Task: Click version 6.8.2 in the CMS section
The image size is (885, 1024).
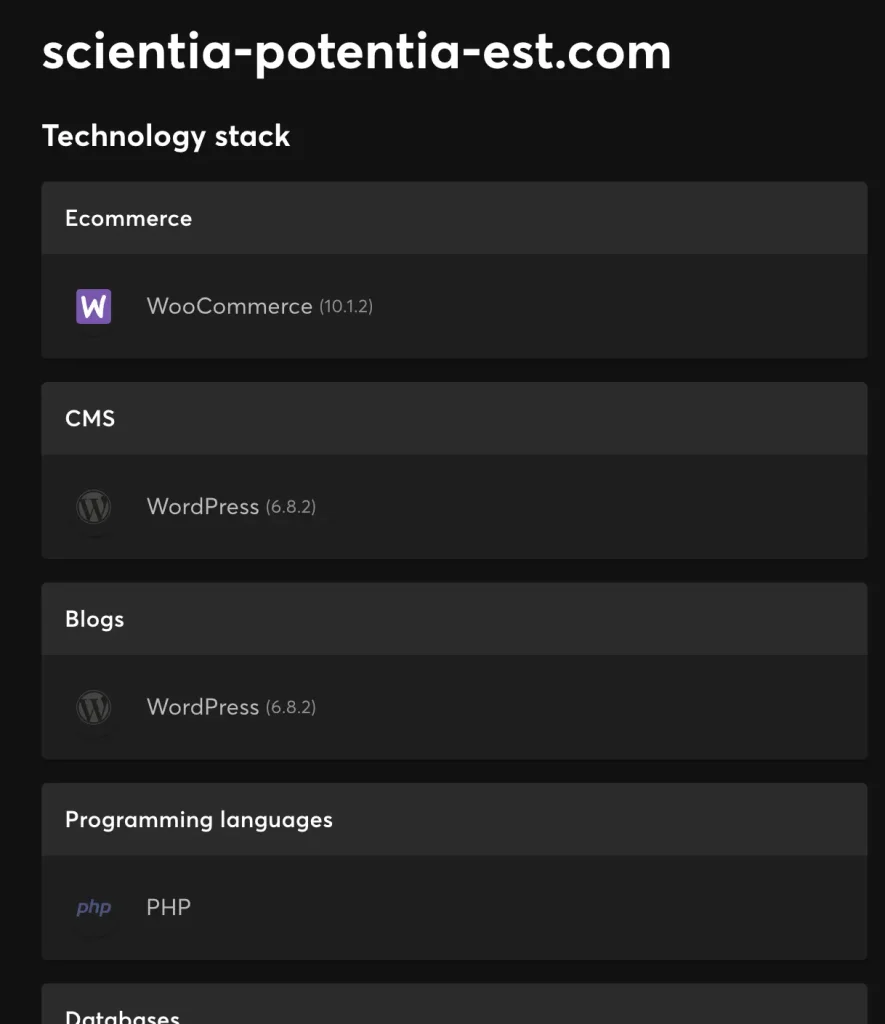Action: point(291,507)
